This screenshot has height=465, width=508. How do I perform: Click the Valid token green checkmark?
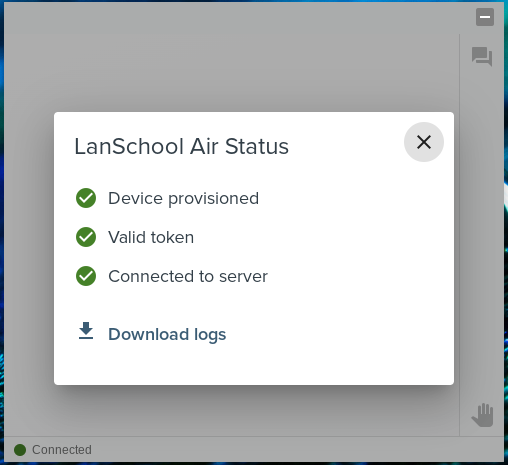tap(86, 237)
